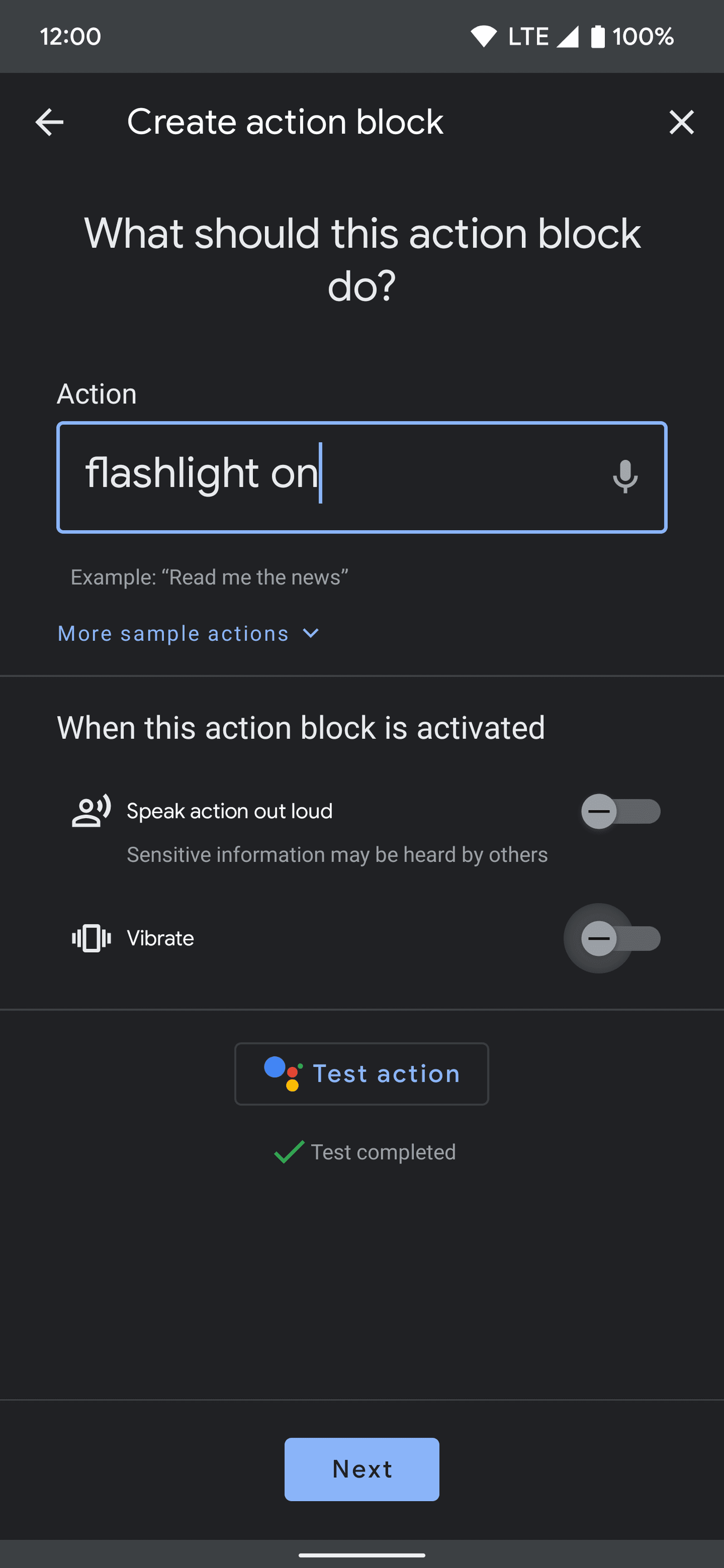Tap the Speak action out loud label
The image size is (724, 1568).
(229, 811)
